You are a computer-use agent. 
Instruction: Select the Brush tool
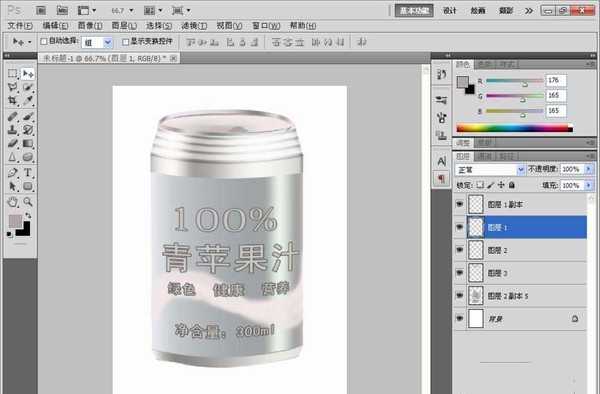click(x=28, y=116)
